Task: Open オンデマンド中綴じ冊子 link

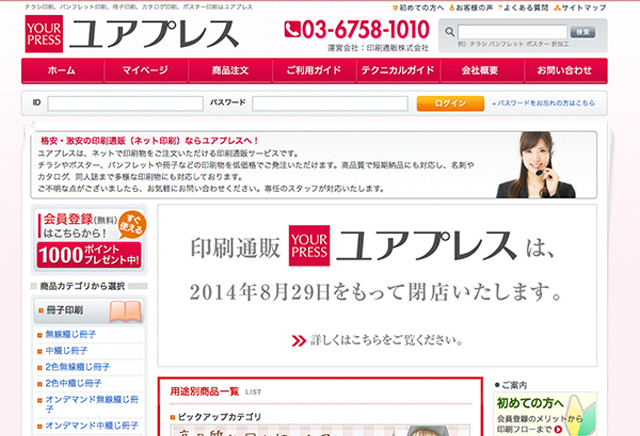Action: pyautogui.click(x=92, y=425)
